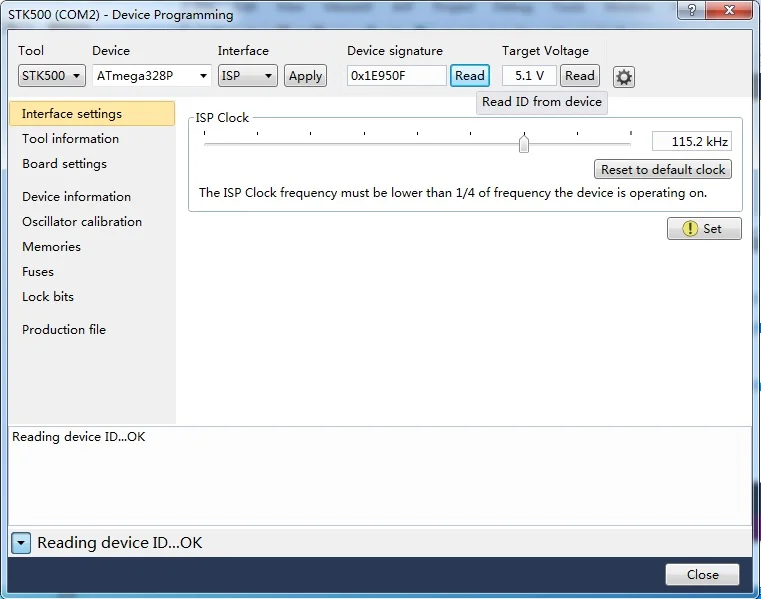Screen dimensions: 761x599
Task: Open the Interface dropdown showing ISP
Action: pos(248,76)
